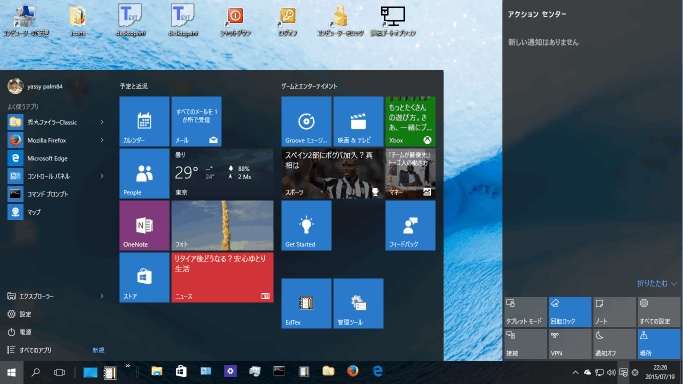Open the volume icon in system tray
This screenshot has height=384, width=683.
tap(611, 373)
